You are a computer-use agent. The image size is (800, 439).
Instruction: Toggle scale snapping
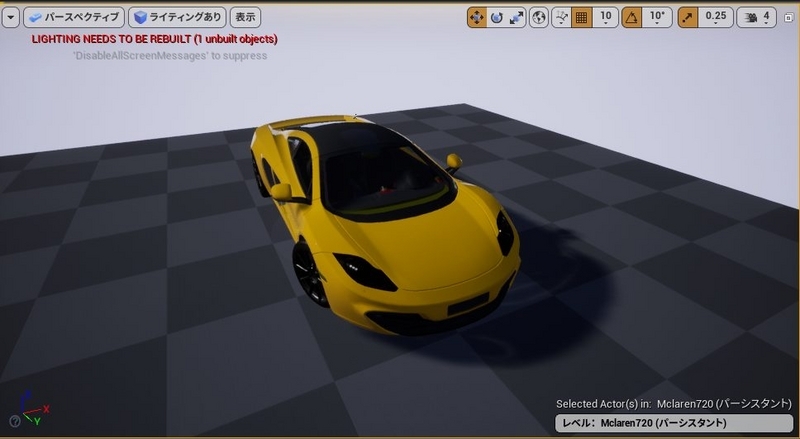pos(688,17)
